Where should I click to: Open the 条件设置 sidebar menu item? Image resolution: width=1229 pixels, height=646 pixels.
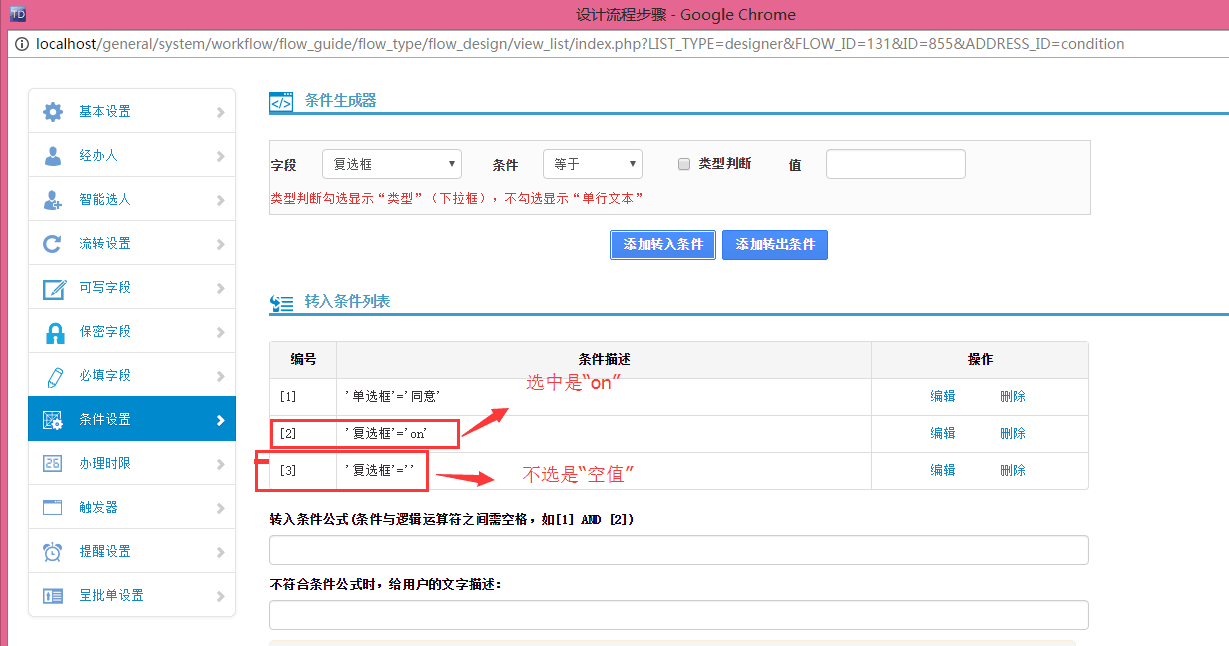pyautogui.click(x=131, y=420)
